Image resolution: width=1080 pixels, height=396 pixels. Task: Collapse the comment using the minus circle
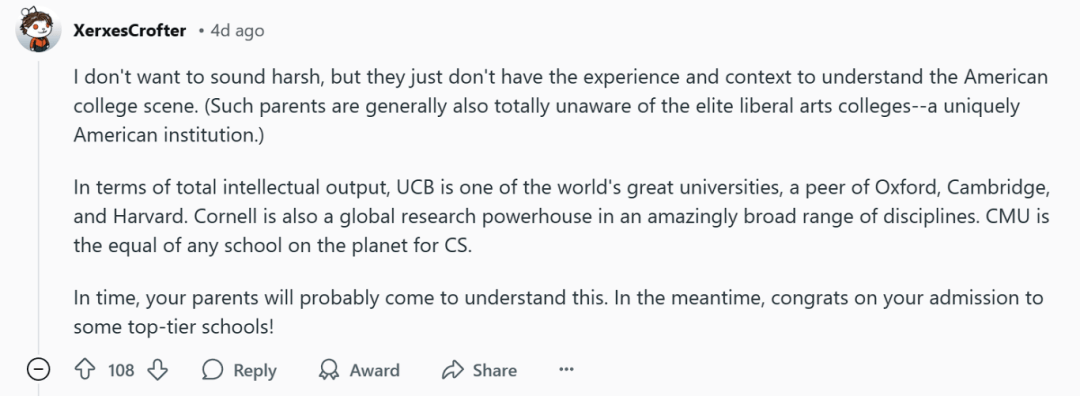(x=39, y=370)
